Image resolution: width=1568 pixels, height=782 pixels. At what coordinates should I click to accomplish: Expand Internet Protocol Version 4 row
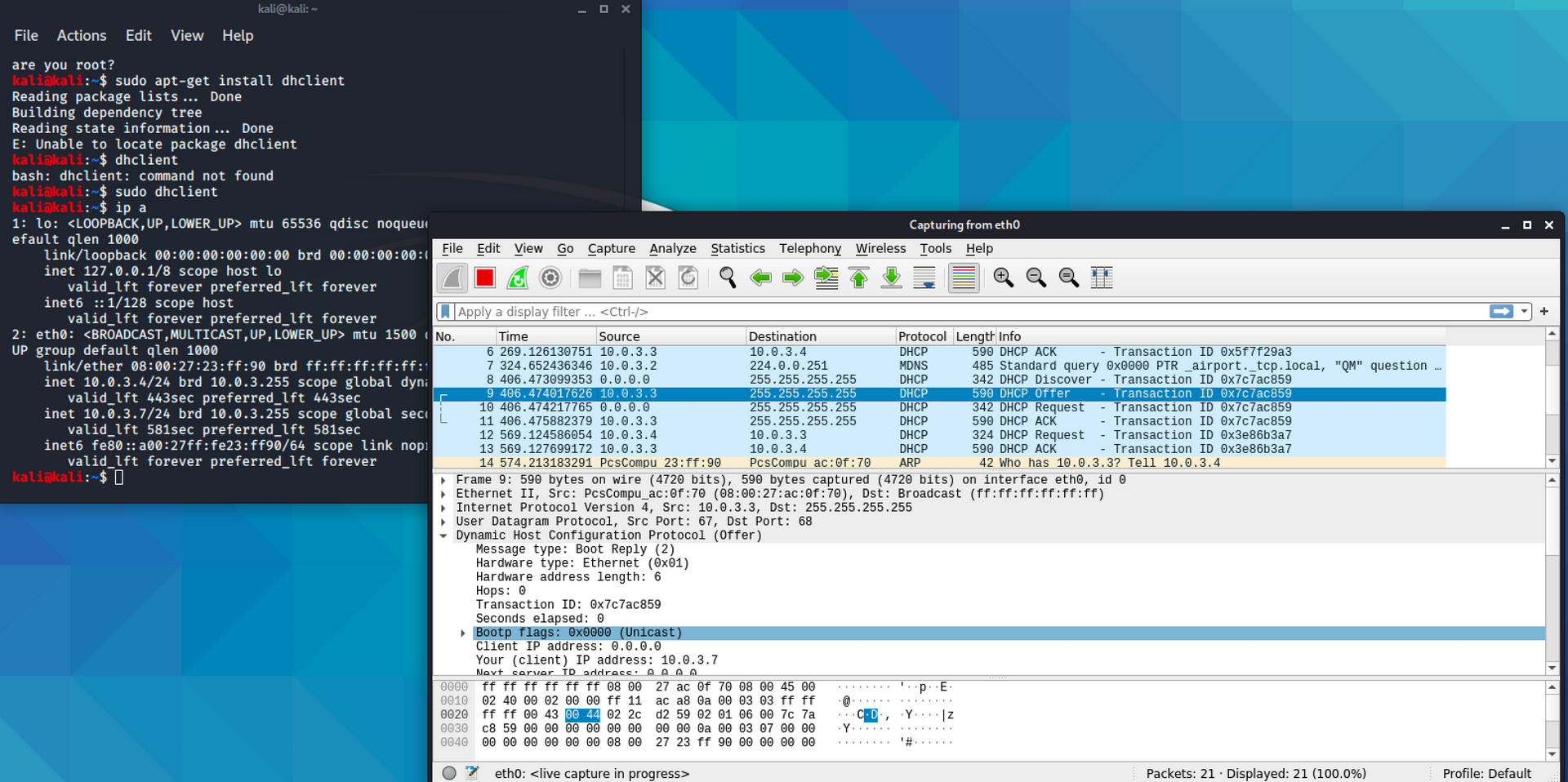443,508
